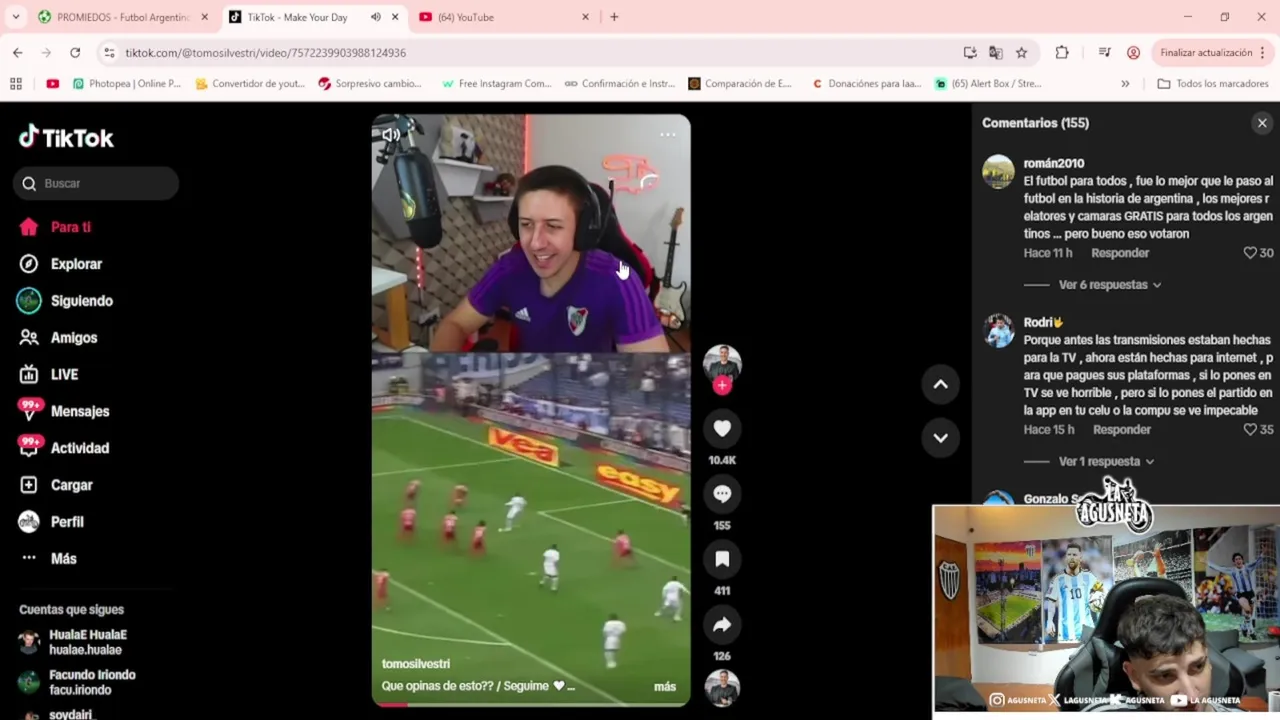Open comments via speech bubble icon
1280x720 pixels.
click(722, 494)
